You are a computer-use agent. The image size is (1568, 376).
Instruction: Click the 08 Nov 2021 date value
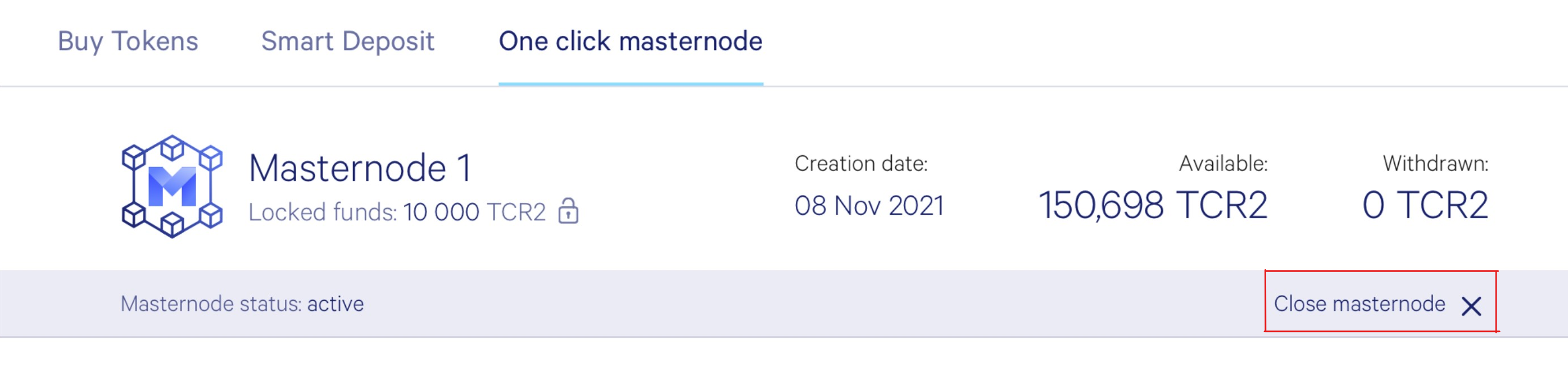point(869,206)
